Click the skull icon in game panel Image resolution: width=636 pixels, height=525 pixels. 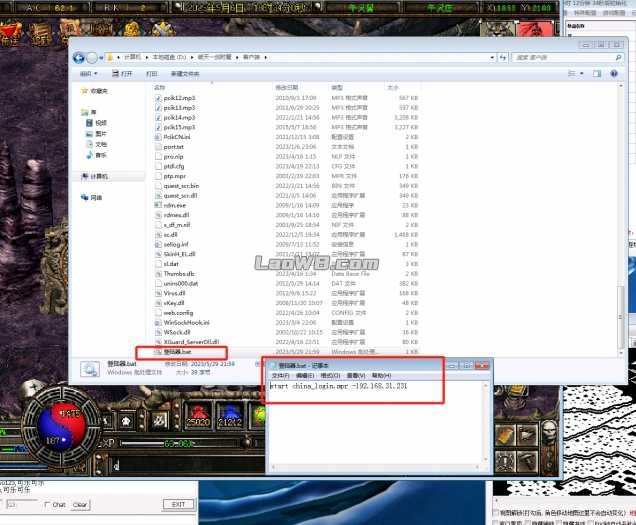[549, 431]
